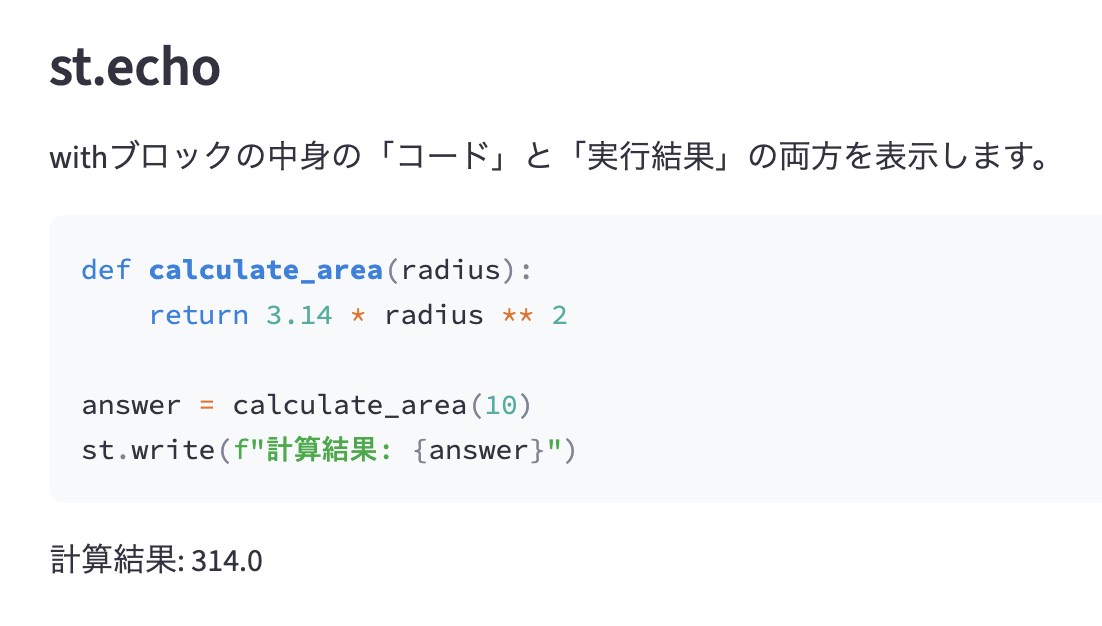Click the "radius" parameter in the def line

click(x=449, y=270)
